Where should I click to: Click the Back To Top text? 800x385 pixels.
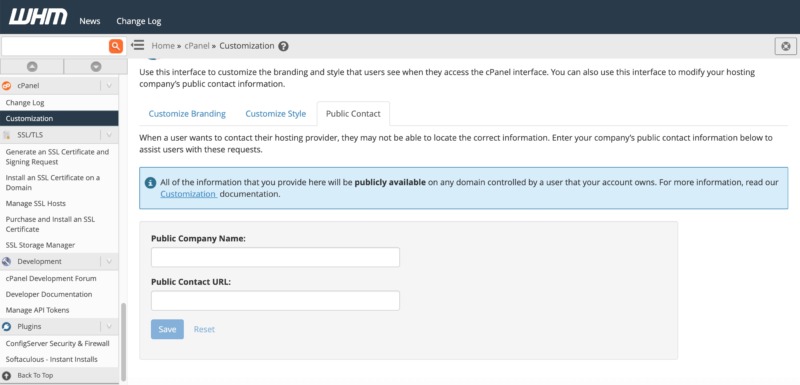[x=35, y=375]
